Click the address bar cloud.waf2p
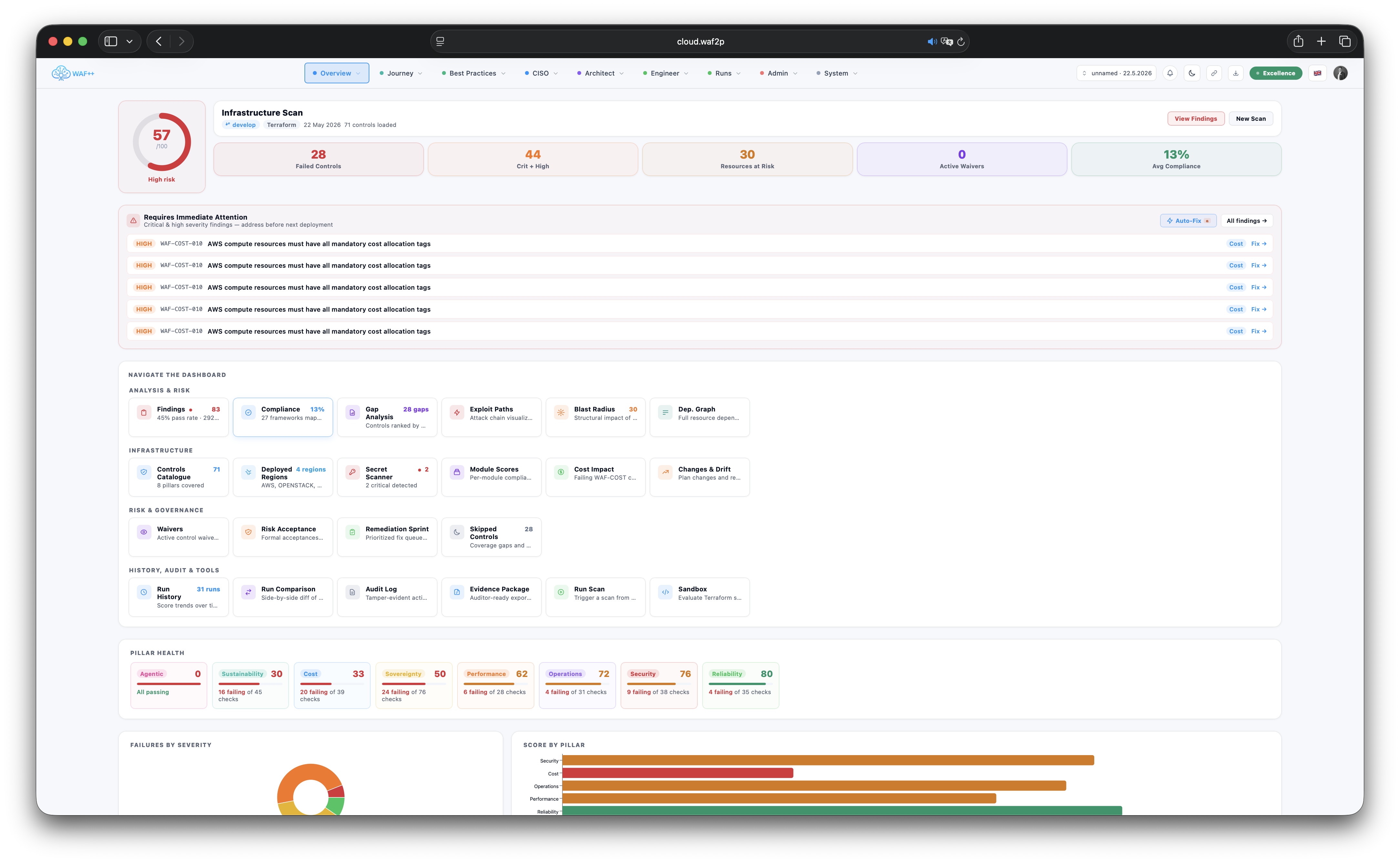 700,42
